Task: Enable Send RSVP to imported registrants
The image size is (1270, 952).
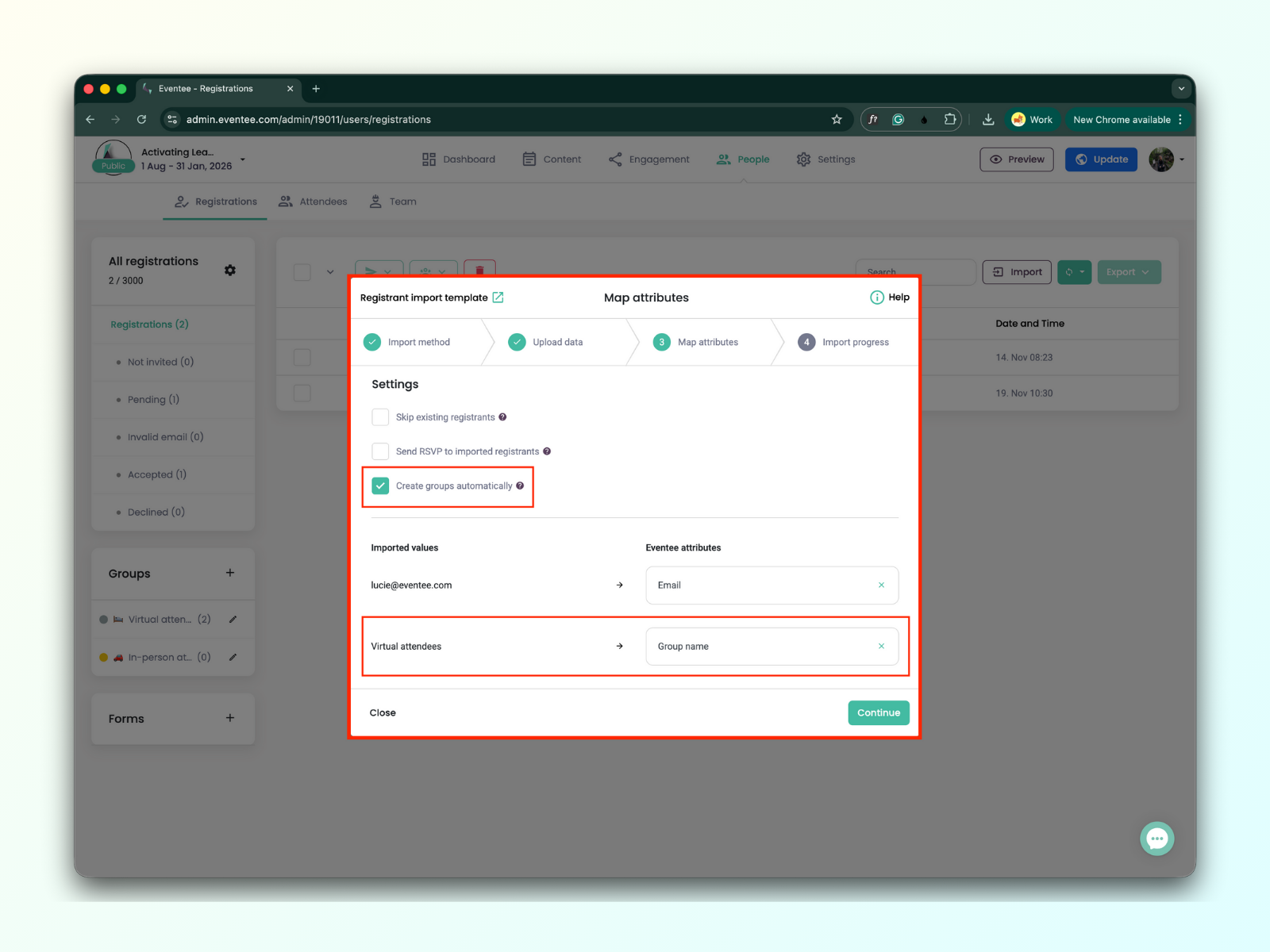Action: (x=381, y=451)
